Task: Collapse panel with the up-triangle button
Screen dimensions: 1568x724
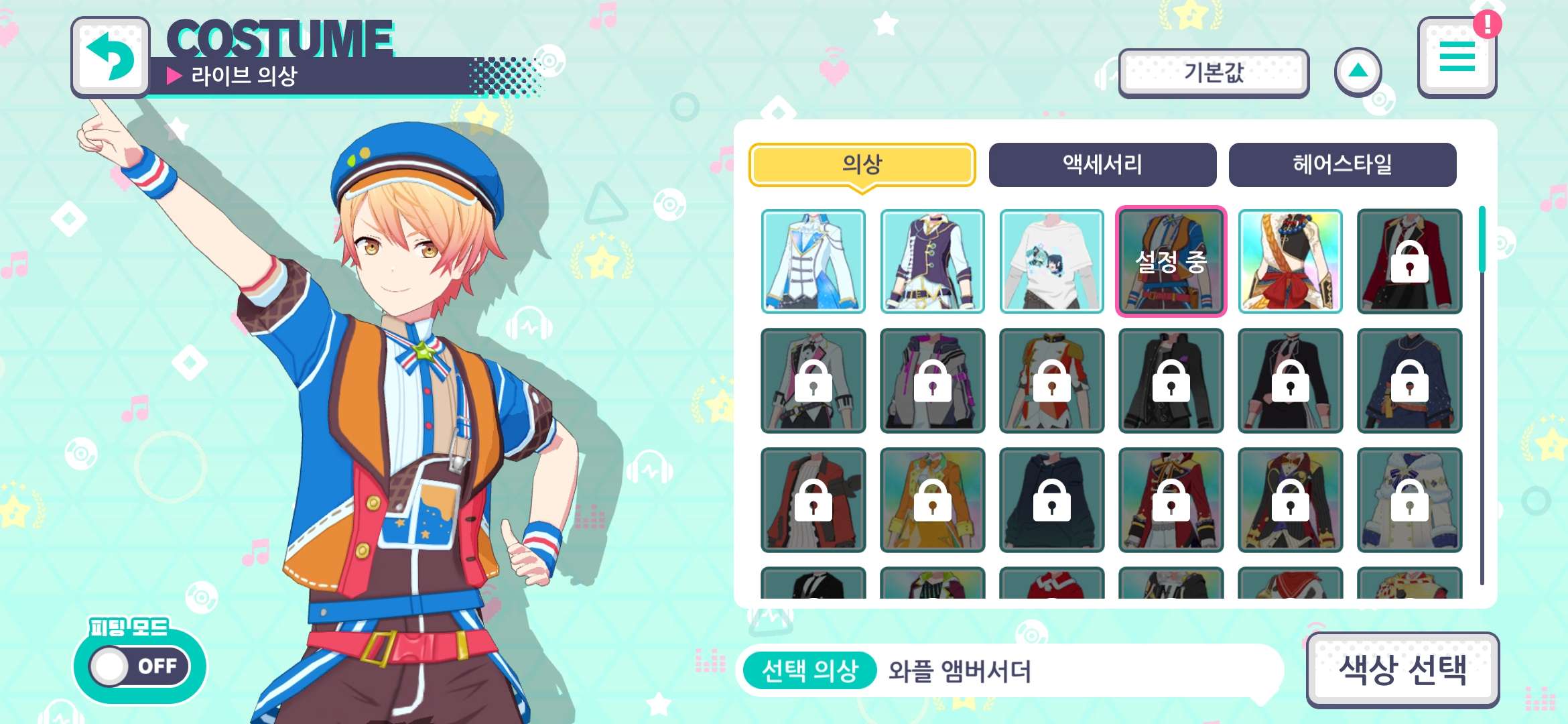Action: [x=1358, y=71]
